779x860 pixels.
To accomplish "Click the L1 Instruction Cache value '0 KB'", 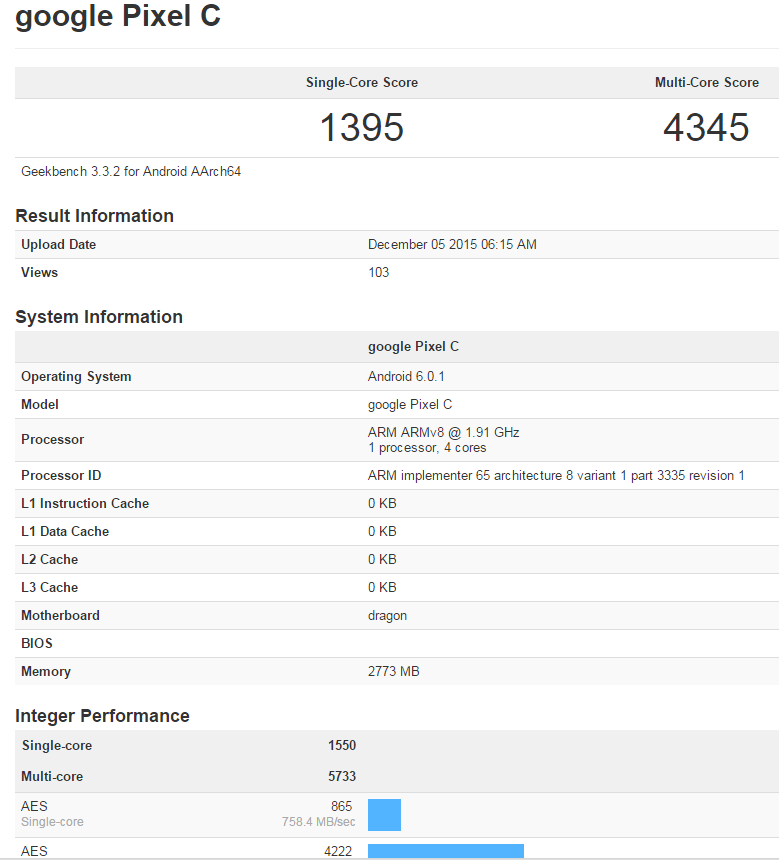I will 382,503.
